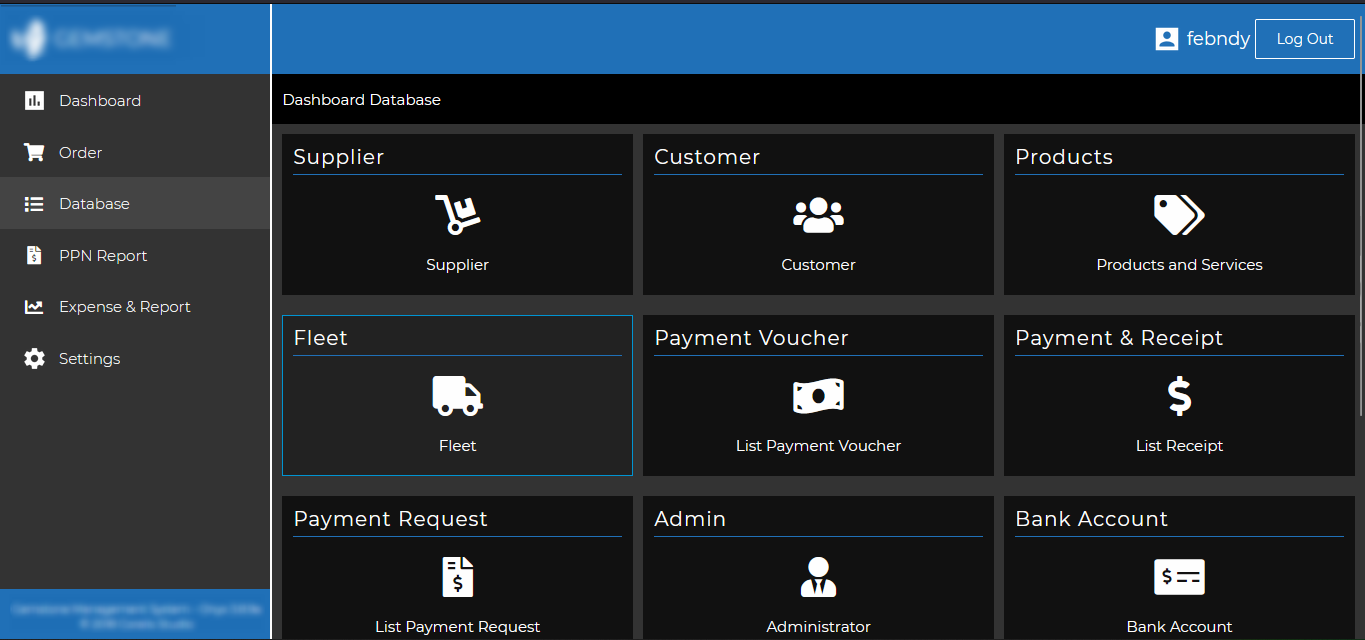1365x640 pixels.
Task: Open PPN Report from sidebar
Action: click(102, 256)
